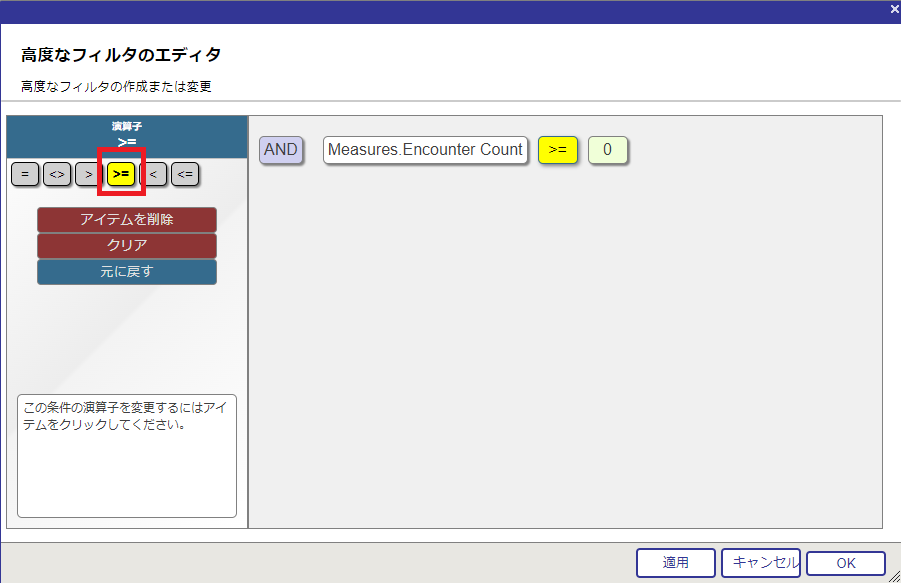Select the equals (=) operator button

click(25, 174)
